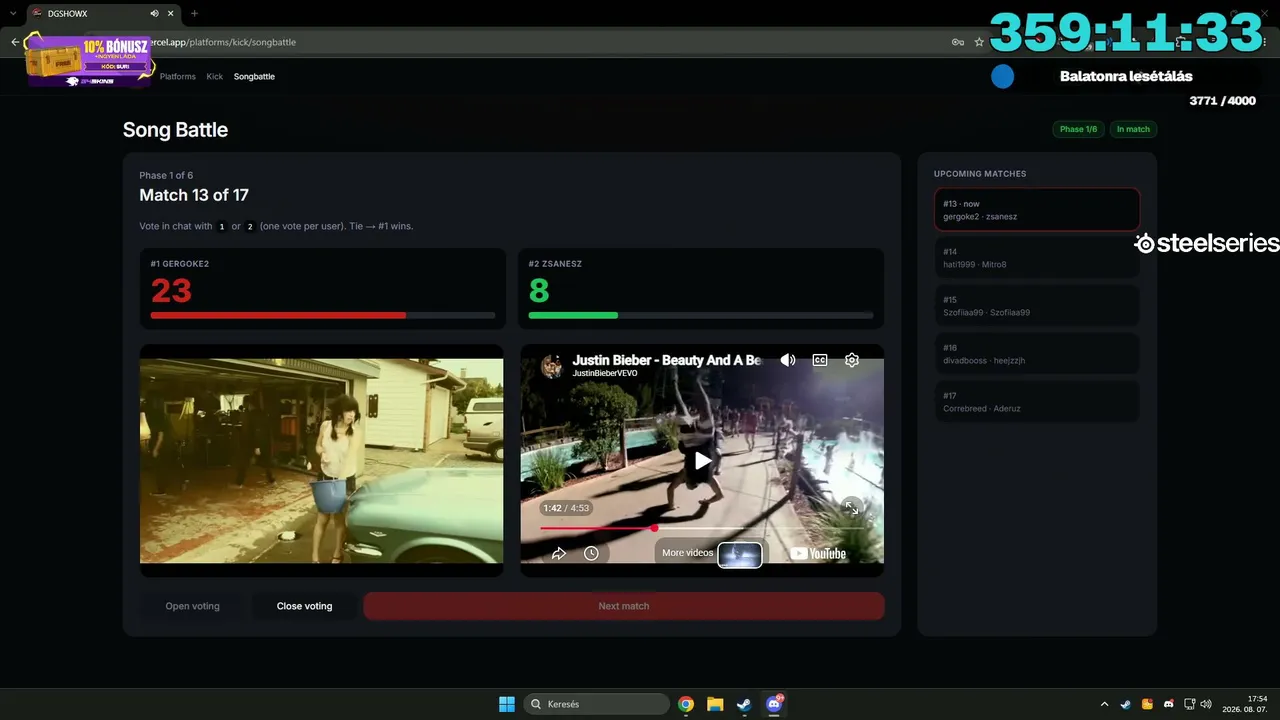Open the saved passwords key icon

tap(958, 42)
